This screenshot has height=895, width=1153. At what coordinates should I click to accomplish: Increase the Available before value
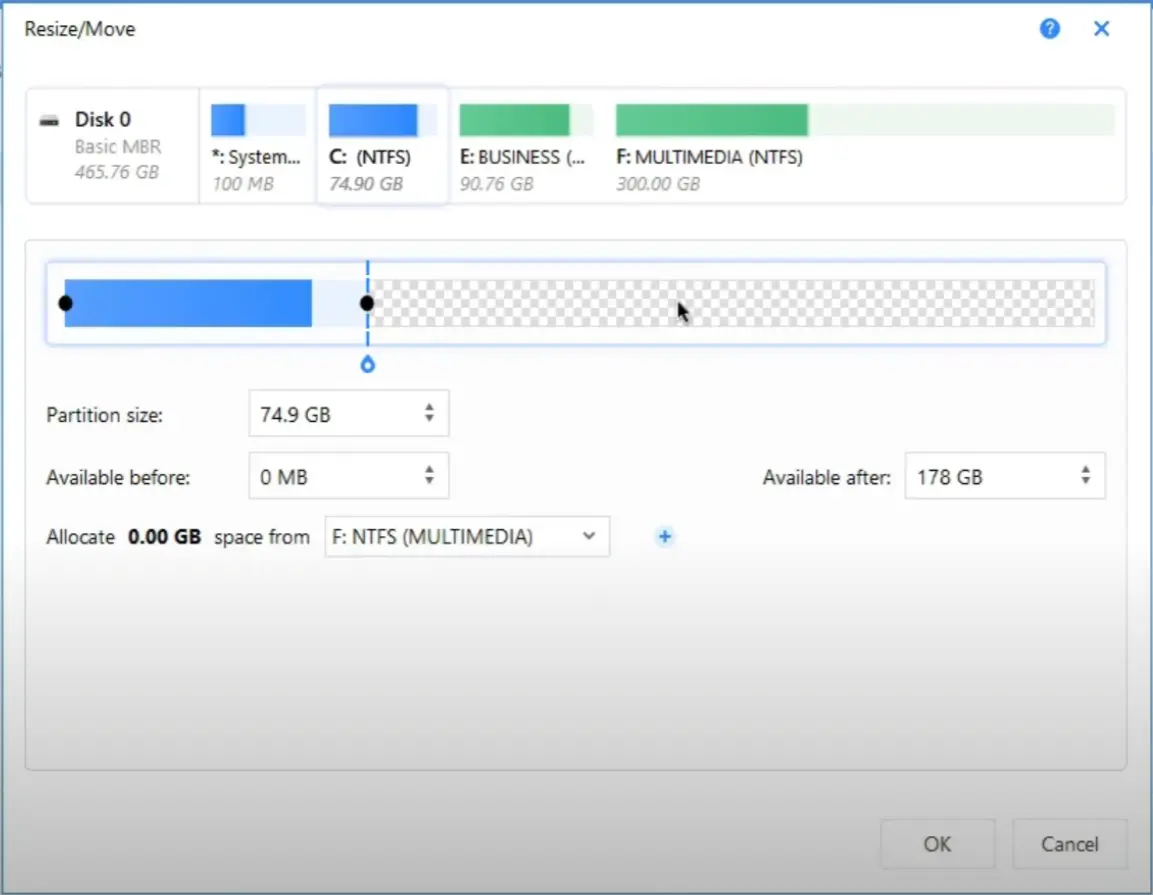click(428, 469)
